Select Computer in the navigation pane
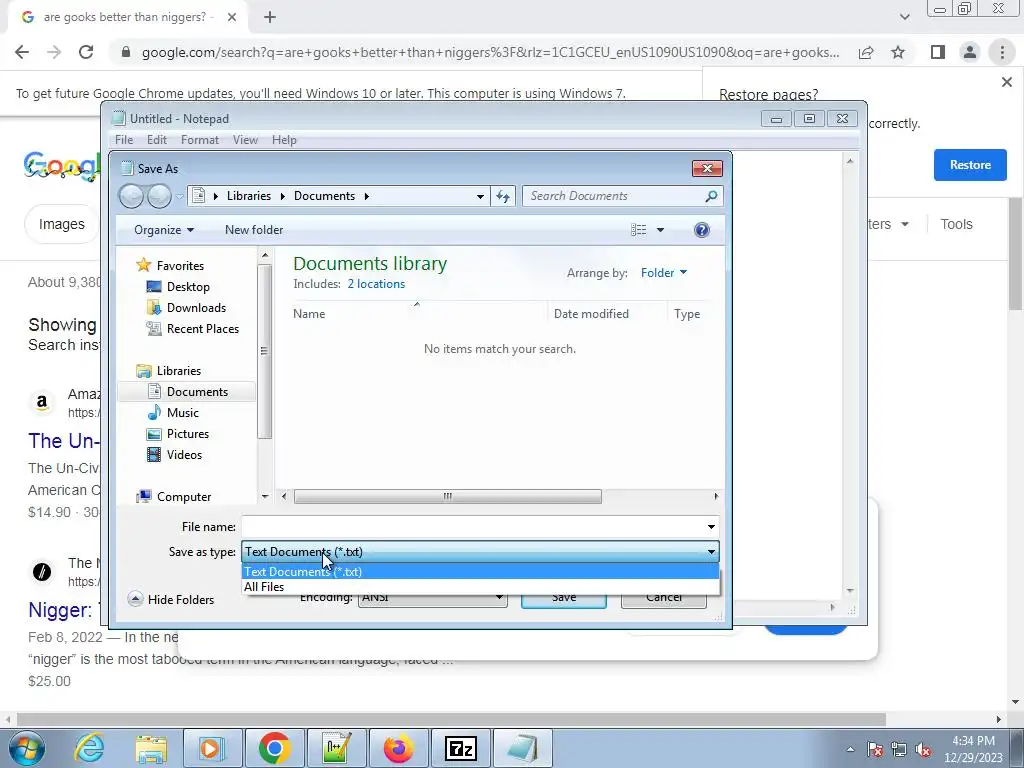Image resolution: width=1024 pixels, height=768 pixels. click(x=184, y=497)
